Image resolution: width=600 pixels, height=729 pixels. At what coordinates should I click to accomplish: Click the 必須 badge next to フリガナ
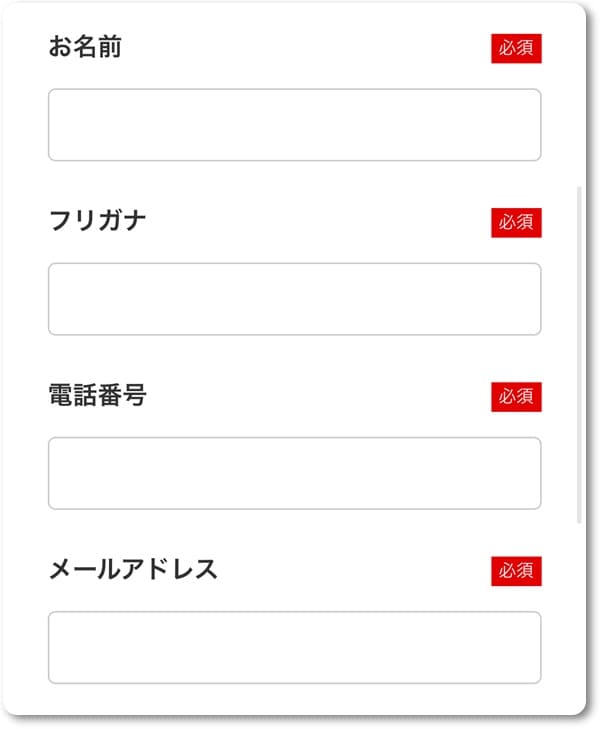(x=516, y=222)
